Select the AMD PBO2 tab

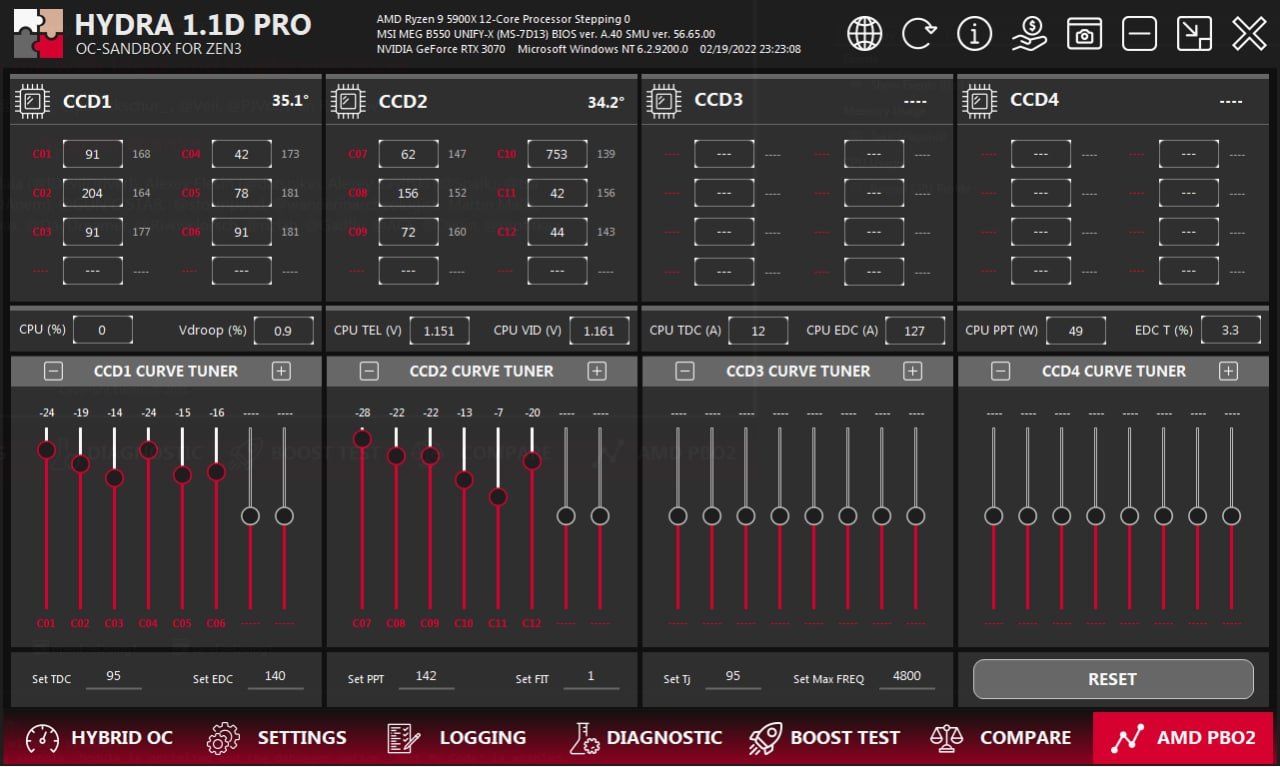(1183, 738)
